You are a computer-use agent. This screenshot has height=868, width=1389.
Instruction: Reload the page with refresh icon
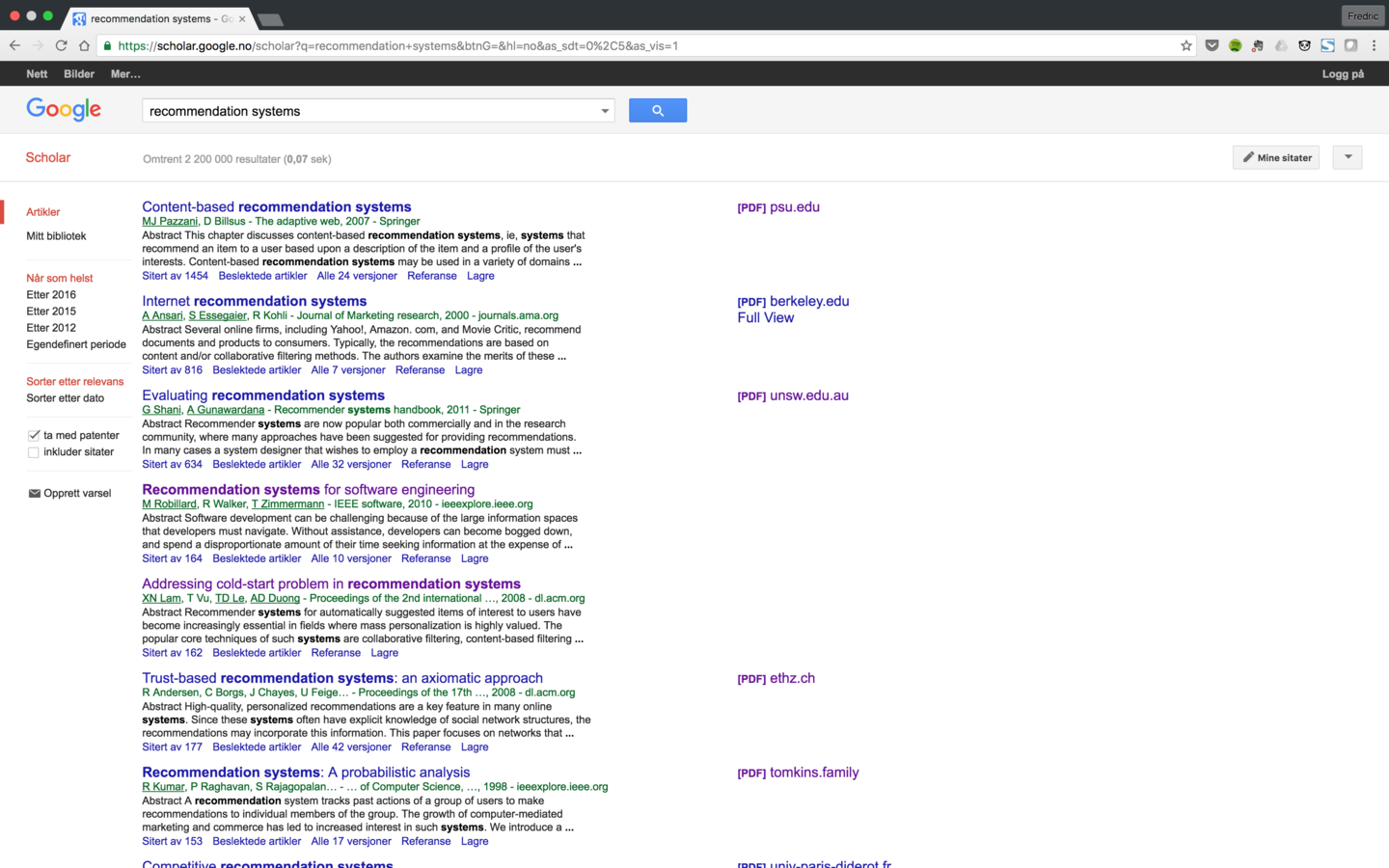[x=61, y=45]
